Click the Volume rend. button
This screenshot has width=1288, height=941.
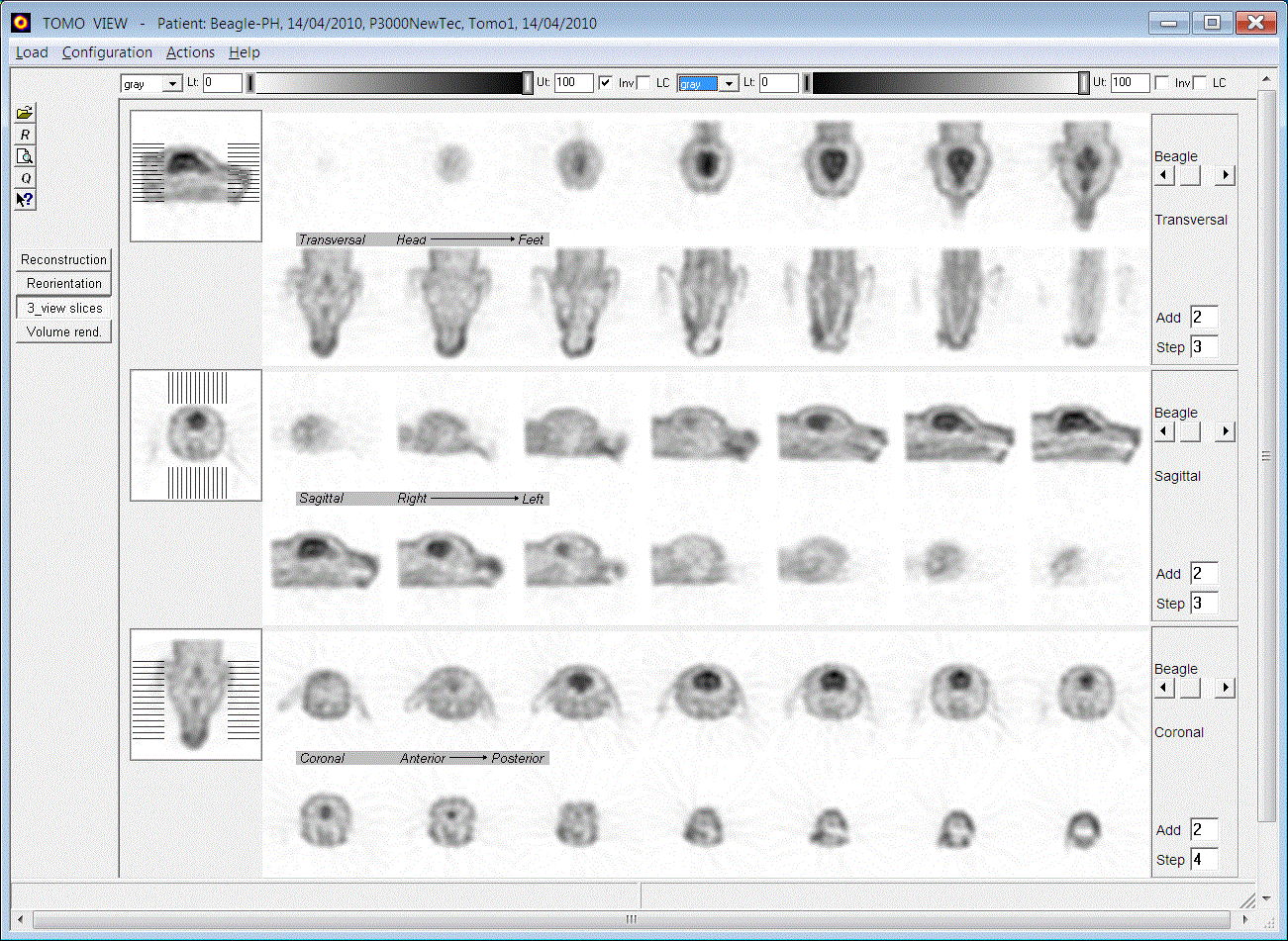[x=63, y=331]
